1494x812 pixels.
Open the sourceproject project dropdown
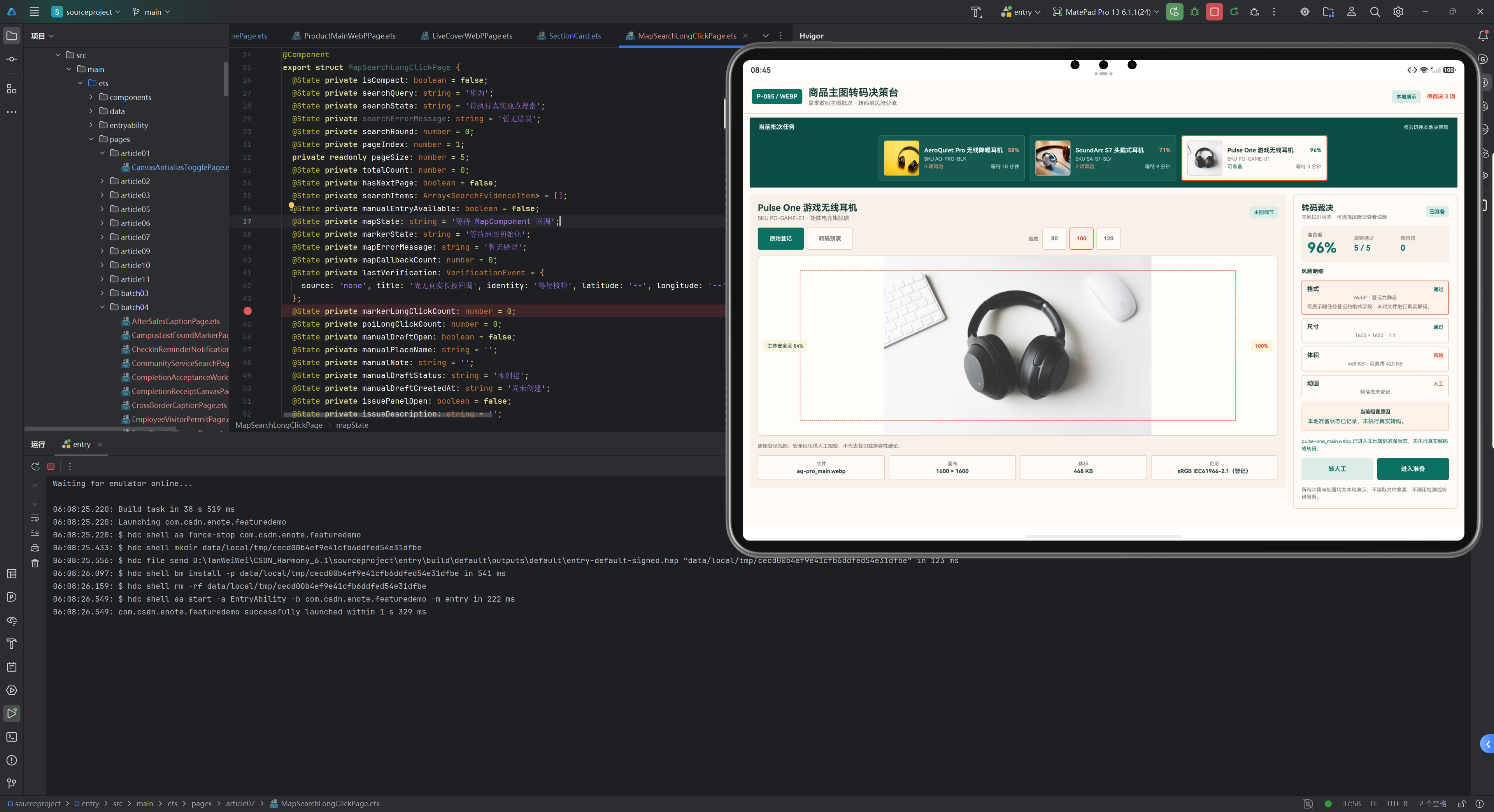(x=86, y=12)
